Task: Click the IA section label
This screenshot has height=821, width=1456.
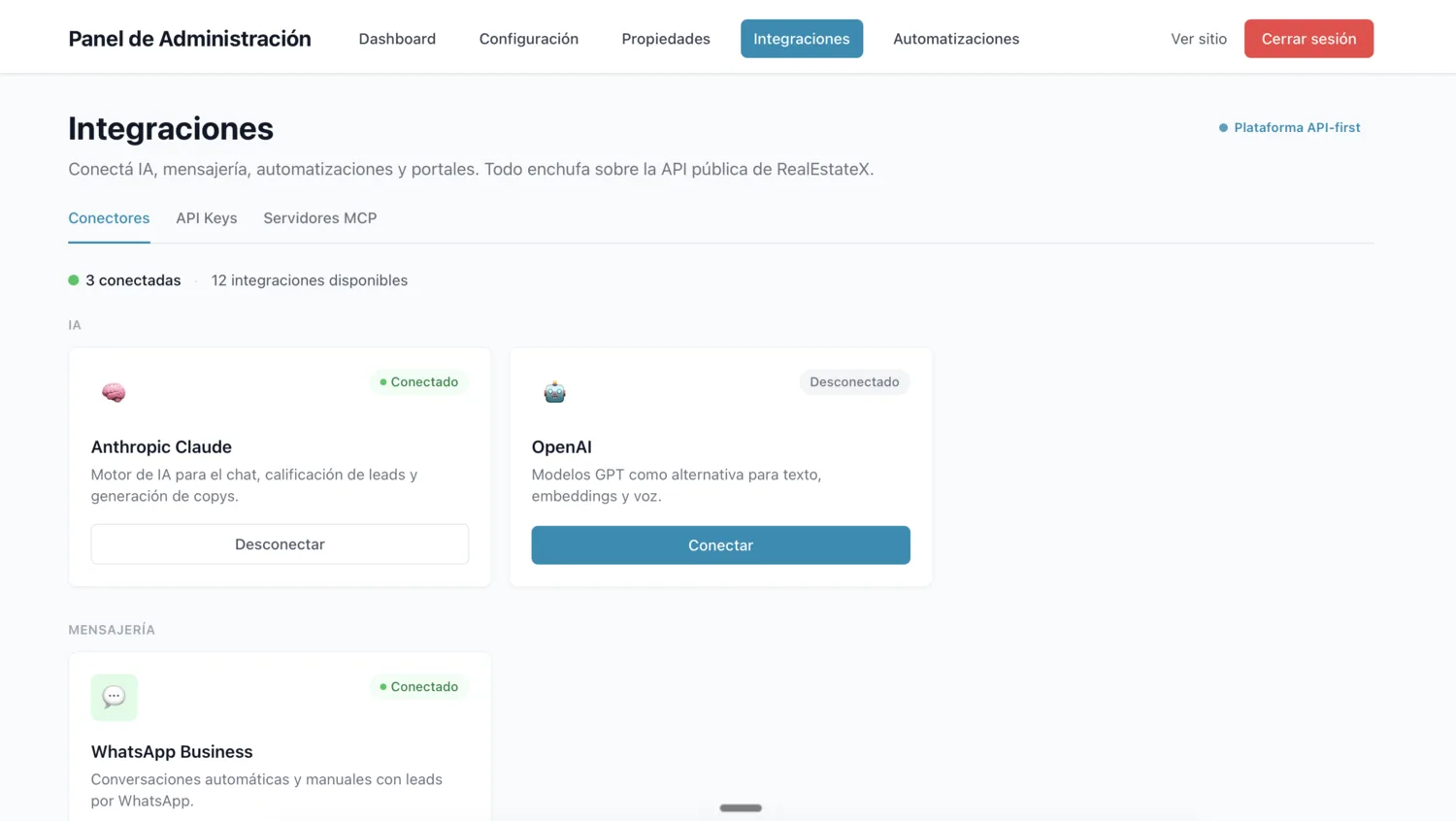Action: point(75,325)
